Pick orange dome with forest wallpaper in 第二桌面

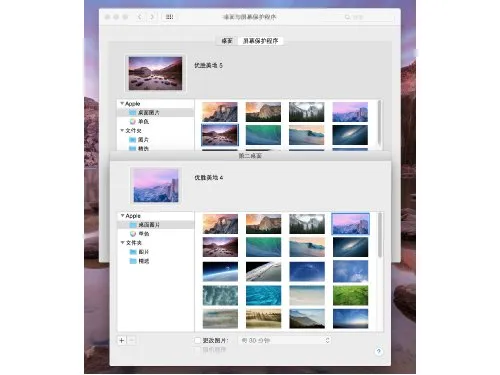[x=263, y=224]
